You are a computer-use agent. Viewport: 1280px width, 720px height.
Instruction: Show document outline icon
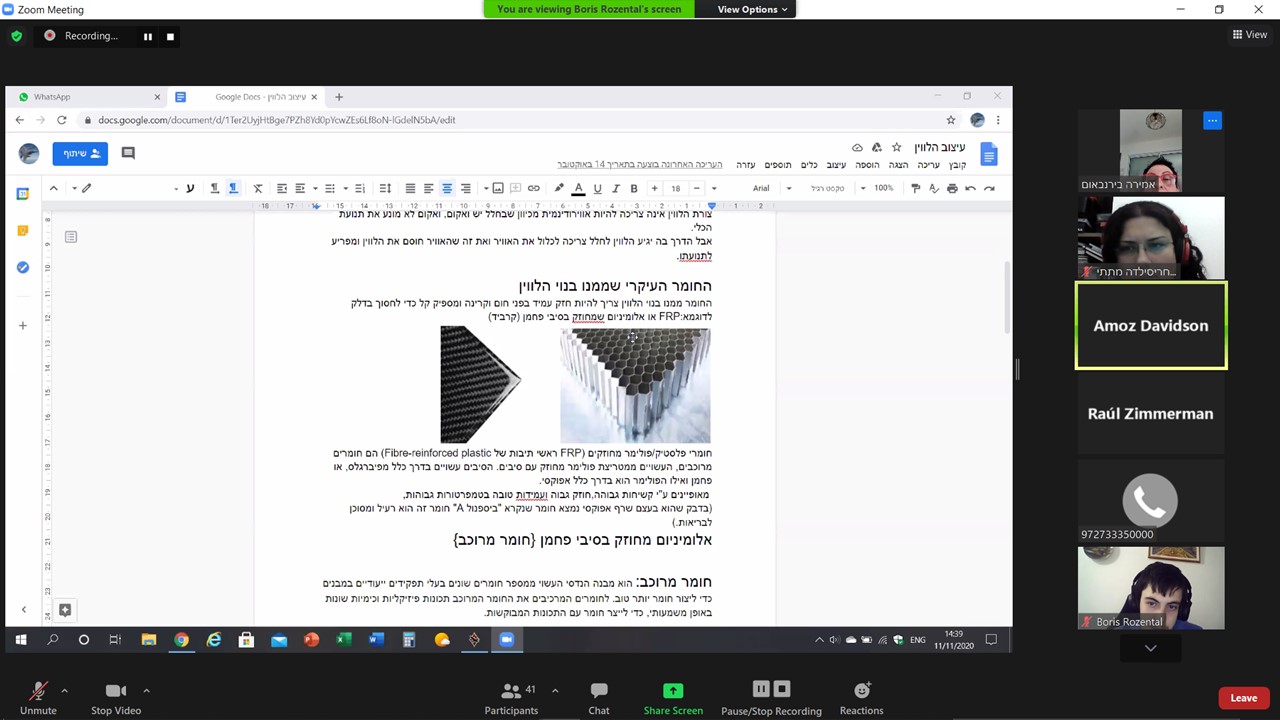tap(71, 237)
